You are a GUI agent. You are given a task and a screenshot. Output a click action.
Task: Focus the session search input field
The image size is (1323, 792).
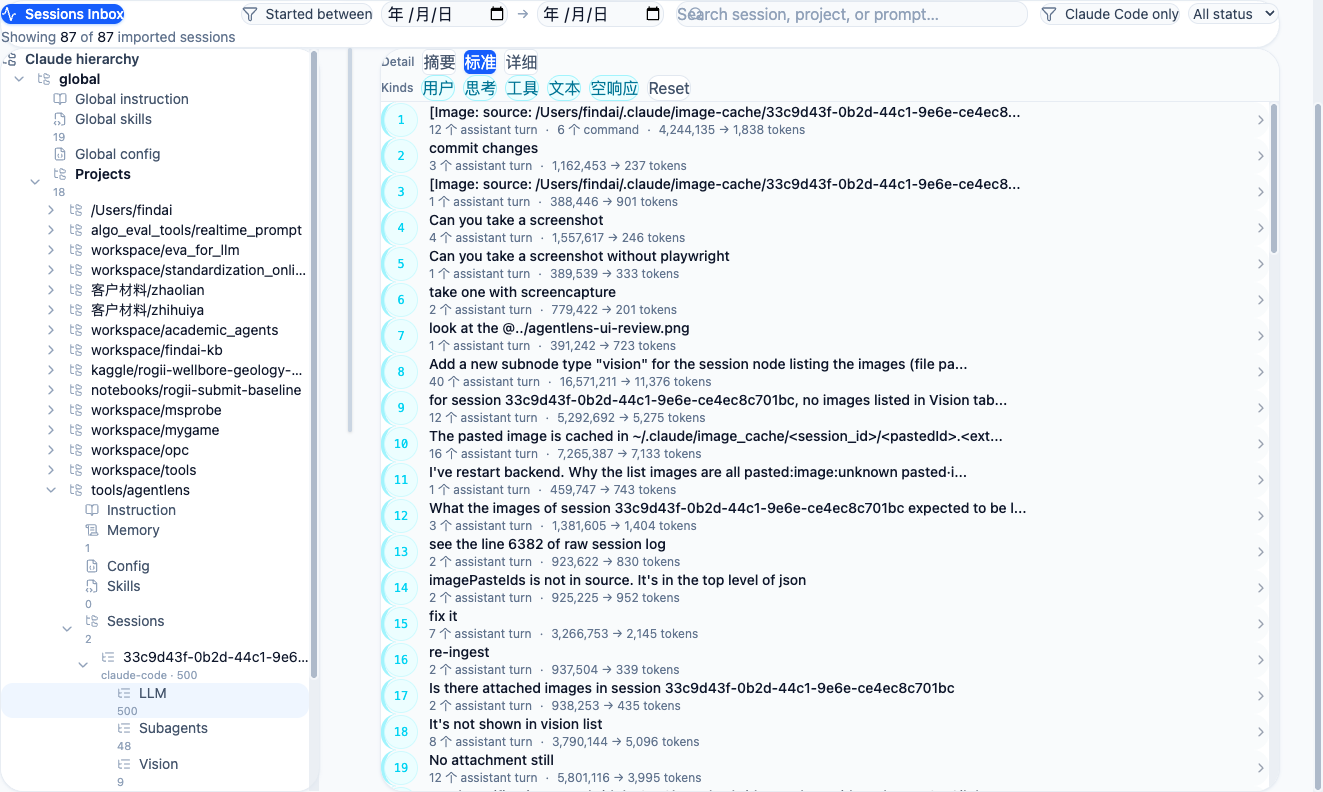[851, 14]
